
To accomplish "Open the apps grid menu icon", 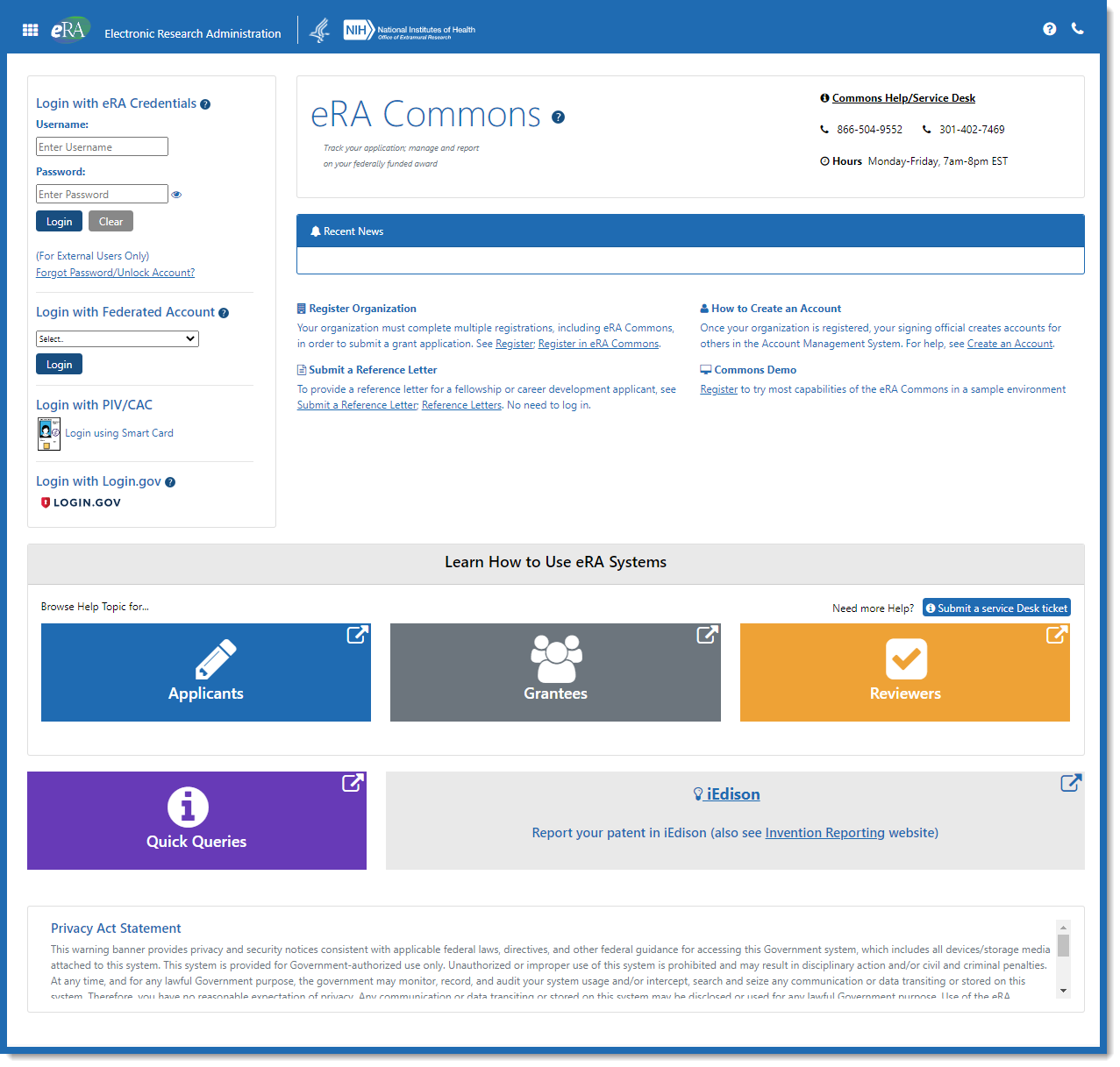I will [x=30, y=30].
